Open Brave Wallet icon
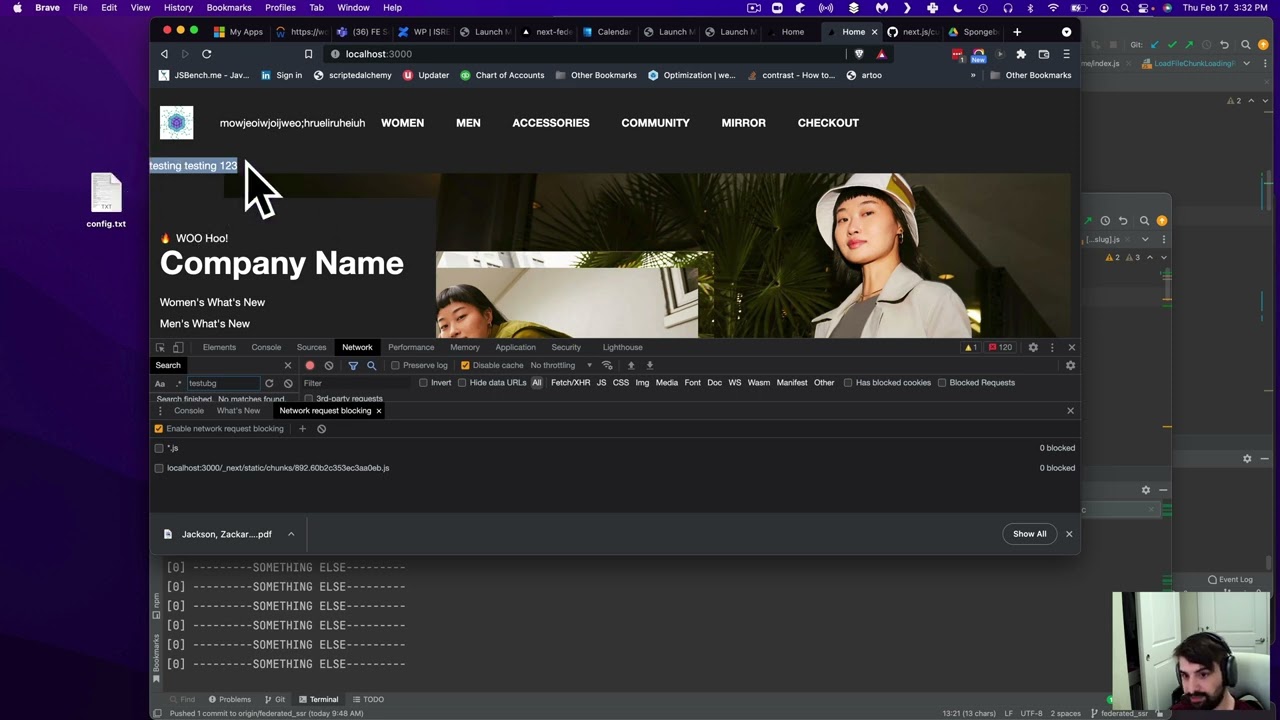 click(1044, 54)
